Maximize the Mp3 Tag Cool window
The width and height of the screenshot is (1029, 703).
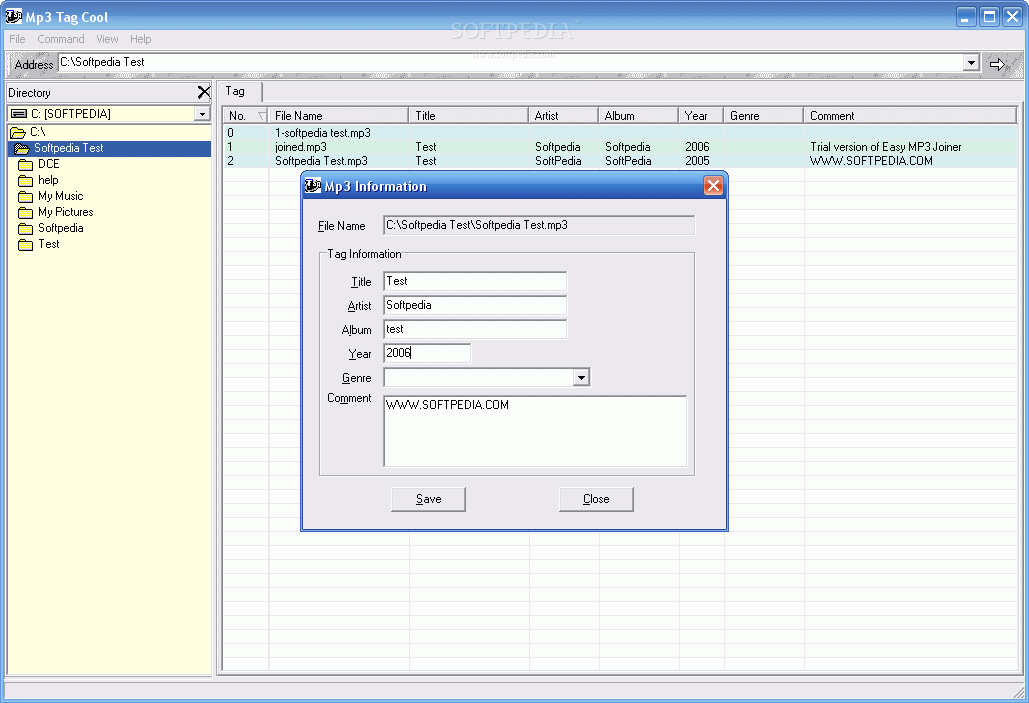click(989, 16)
